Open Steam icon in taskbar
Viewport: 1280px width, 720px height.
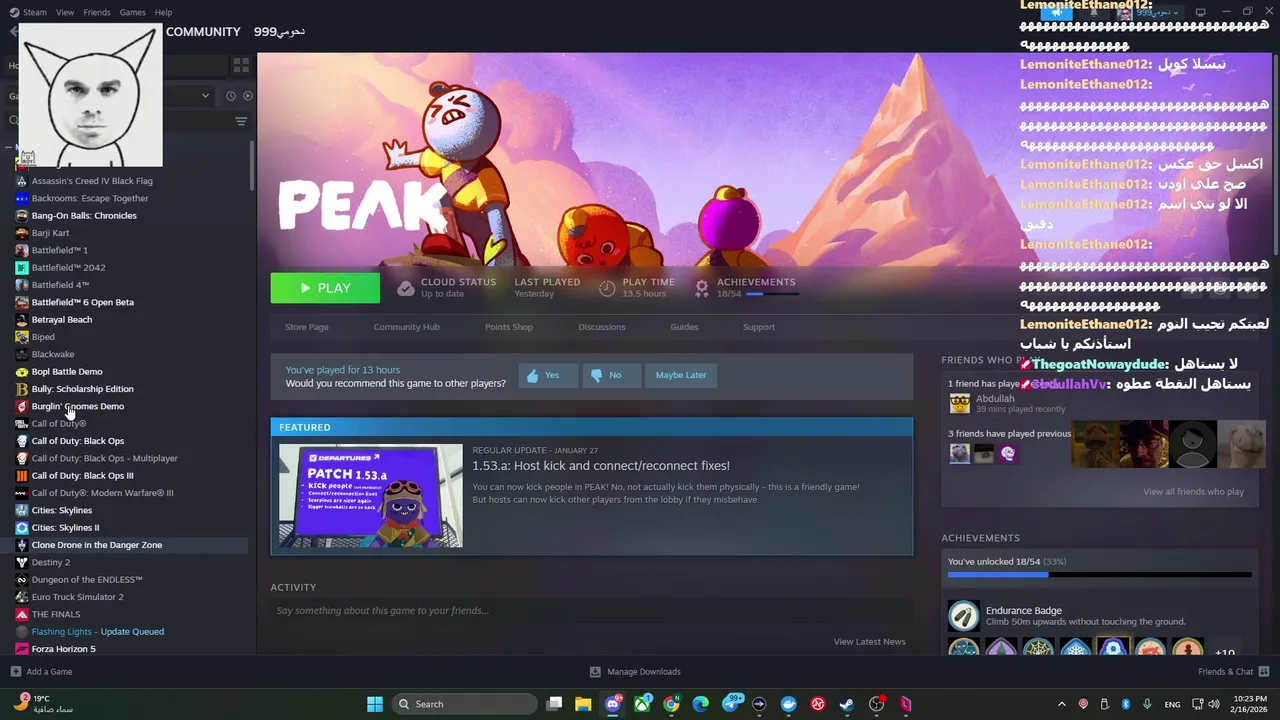pyautogui.click(x=846, y=704)
